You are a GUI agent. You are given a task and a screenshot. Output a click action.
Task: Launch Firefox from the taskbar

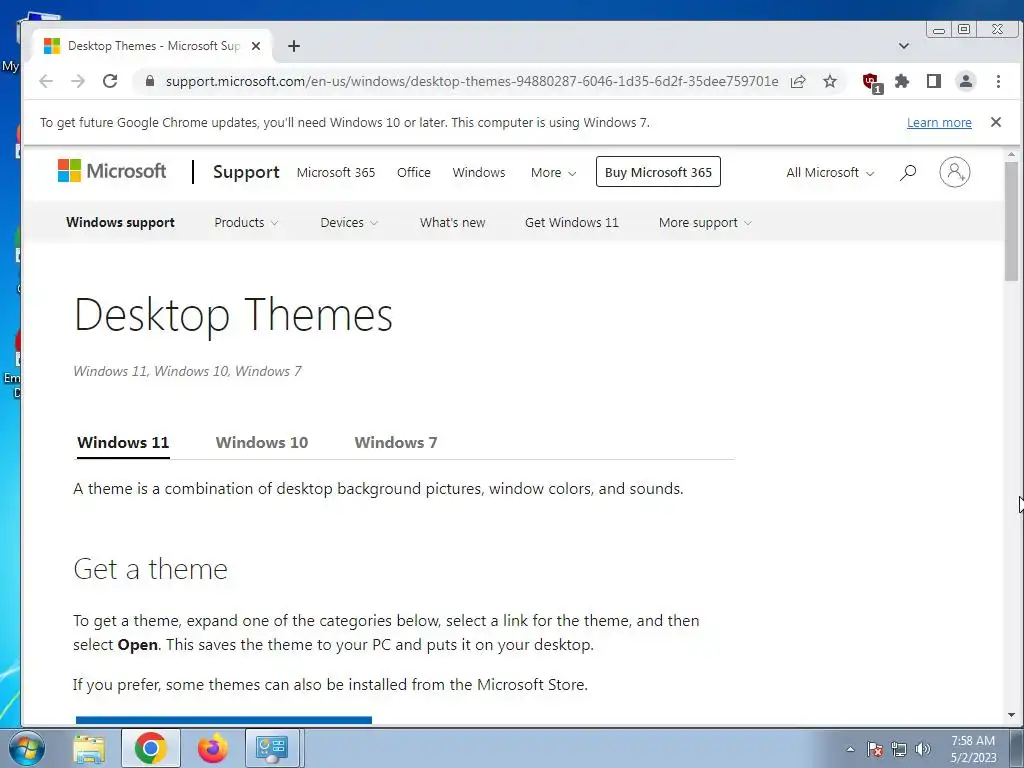click(x=212, y=748)
